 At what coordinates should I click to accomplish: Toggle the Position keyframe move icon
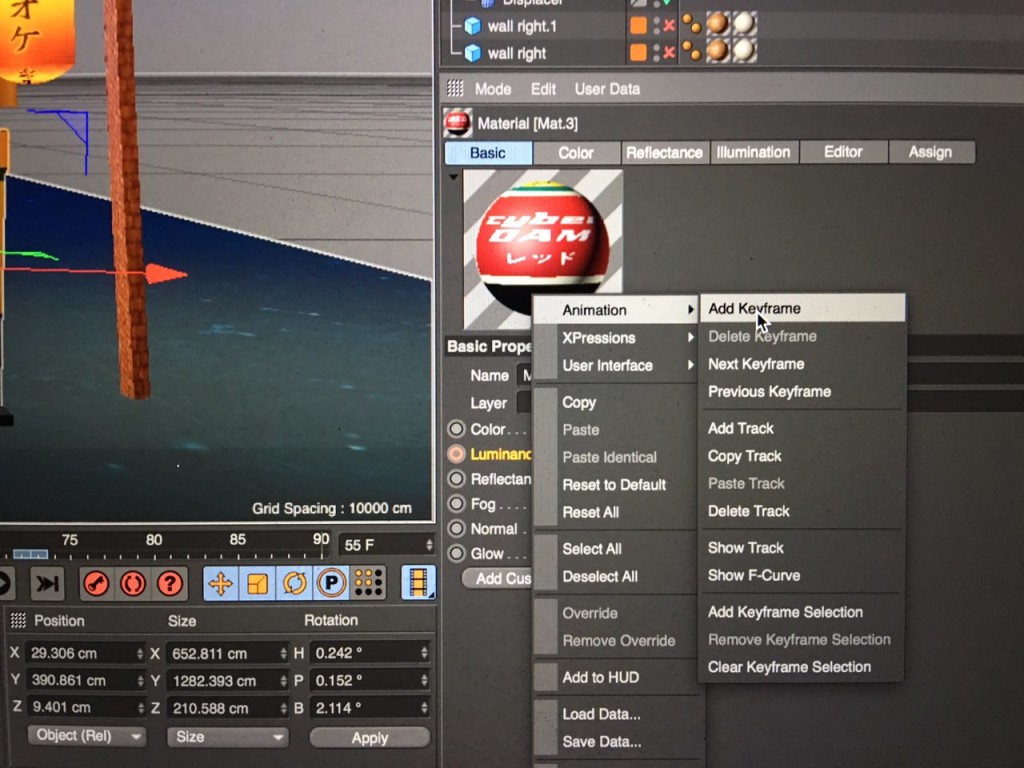(x=220, y=583)
